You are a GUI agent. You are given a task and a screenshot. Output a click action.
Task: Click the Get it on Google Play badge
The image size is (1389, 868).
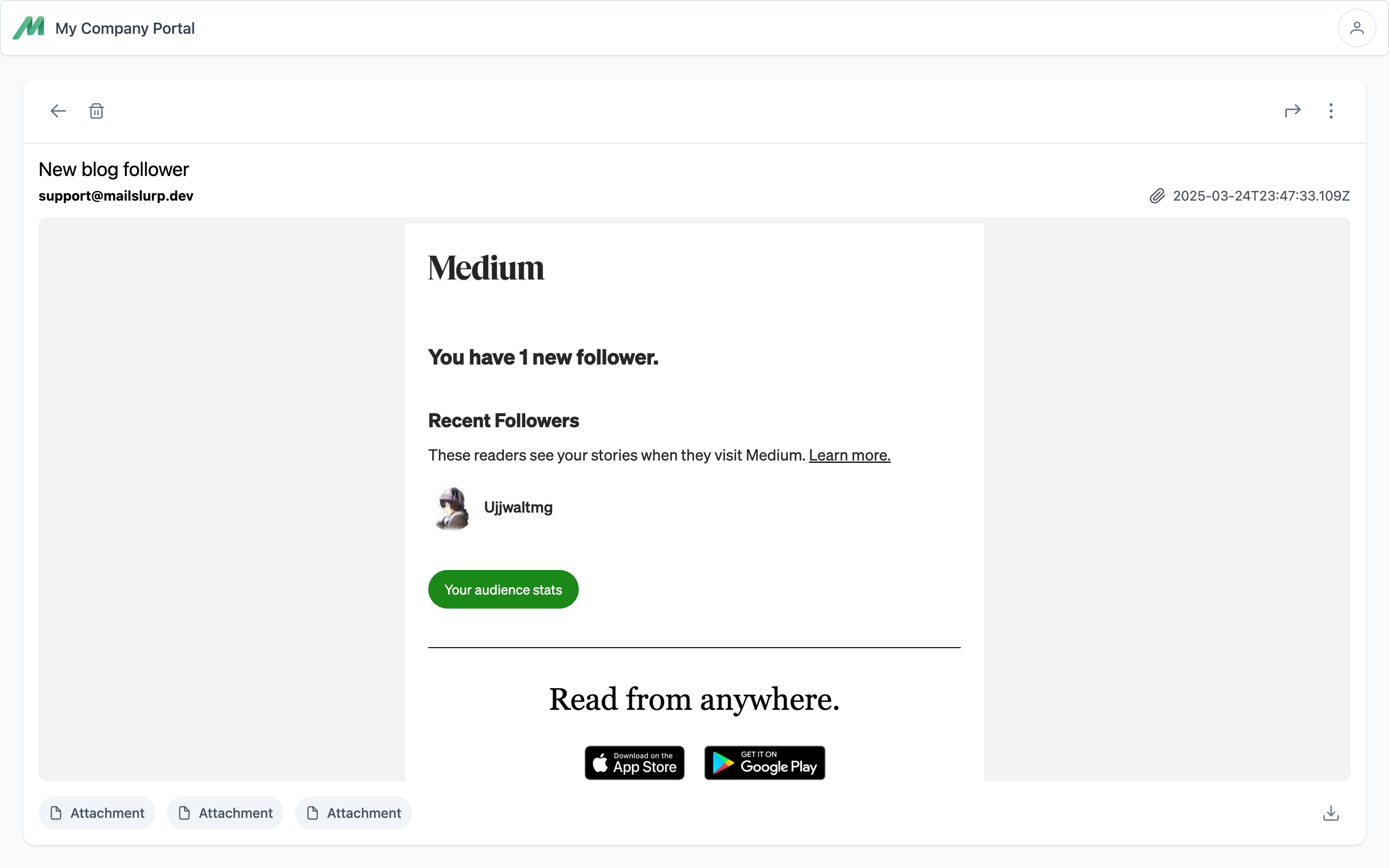coord(764,762)
